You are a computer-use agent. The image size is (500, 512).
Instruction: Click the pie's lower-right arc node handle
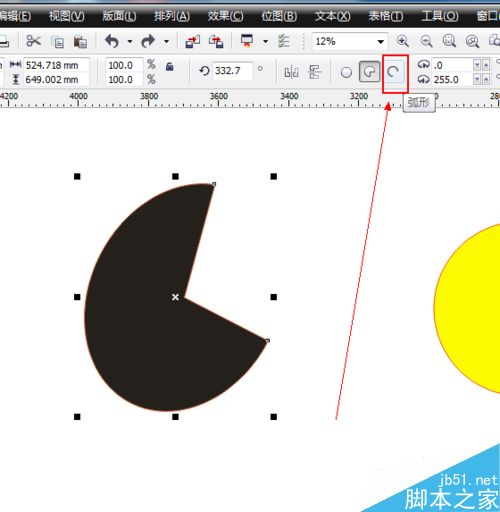(x=267, y=340)
